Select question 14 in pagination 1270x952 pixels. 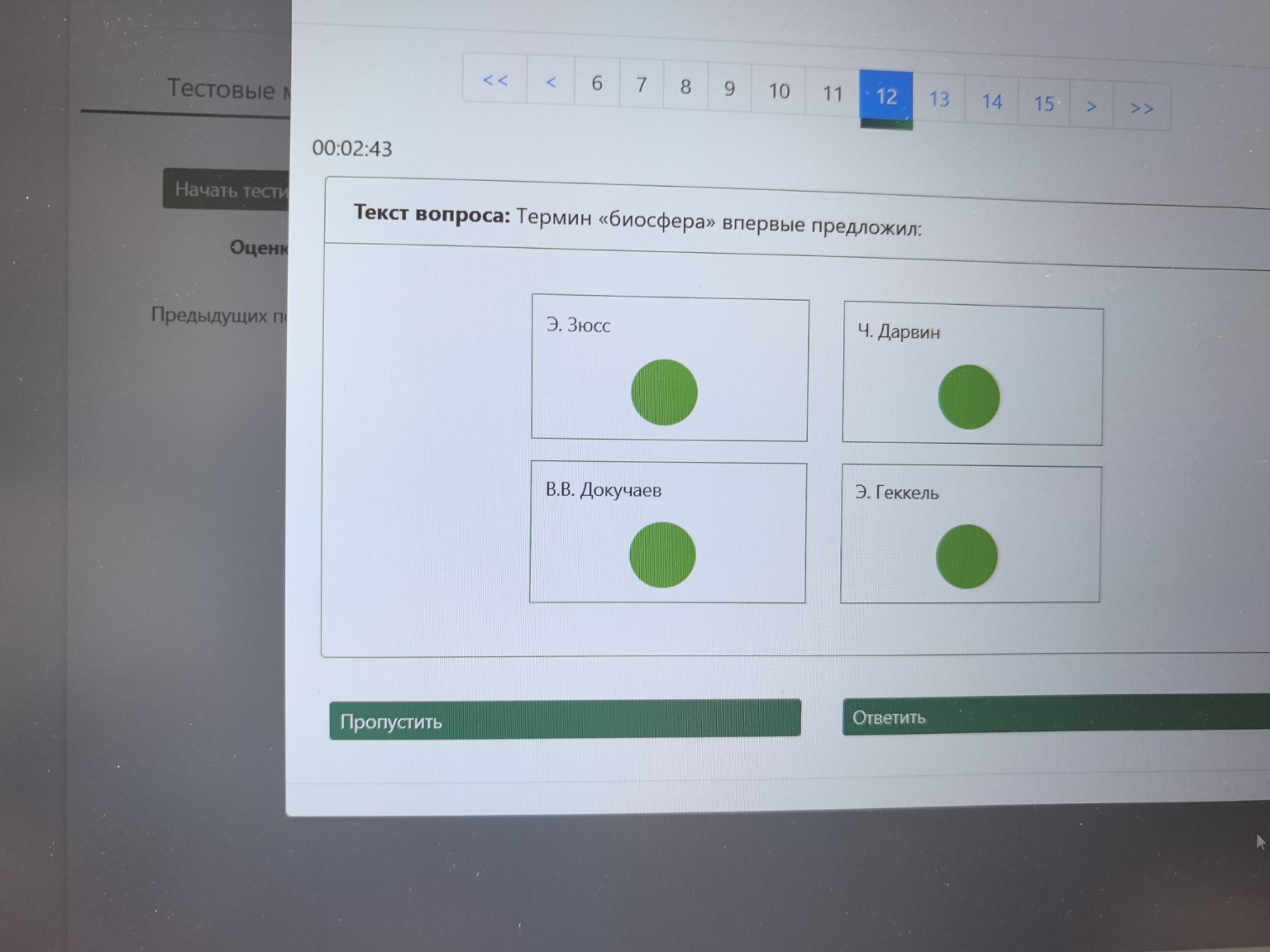[991, 102]
